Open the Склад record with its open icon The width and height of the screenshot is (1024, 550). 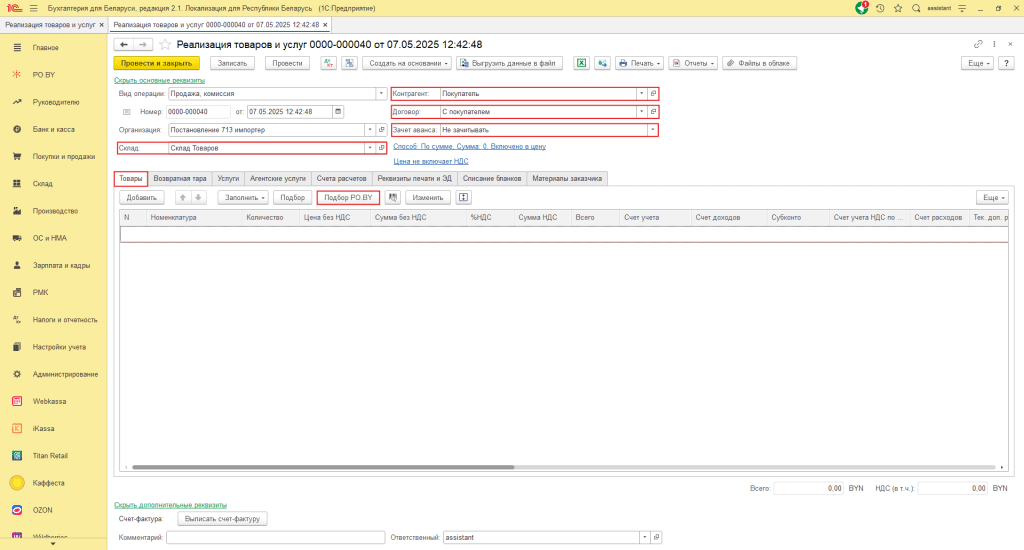click(x=381, y=148)
